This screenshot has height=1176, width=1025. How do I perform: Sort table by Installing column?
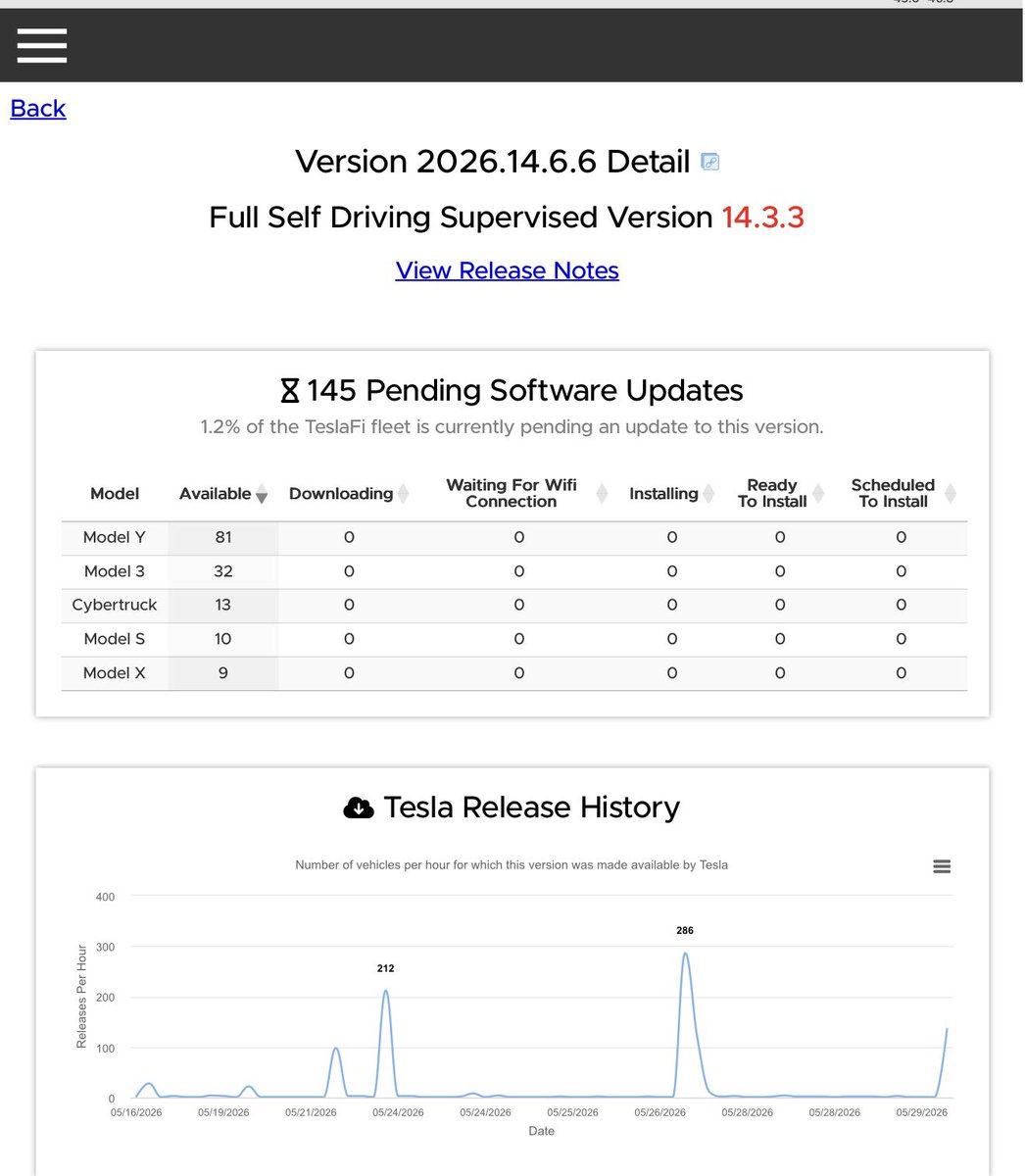pyautogui.click(x=671, y=494)
